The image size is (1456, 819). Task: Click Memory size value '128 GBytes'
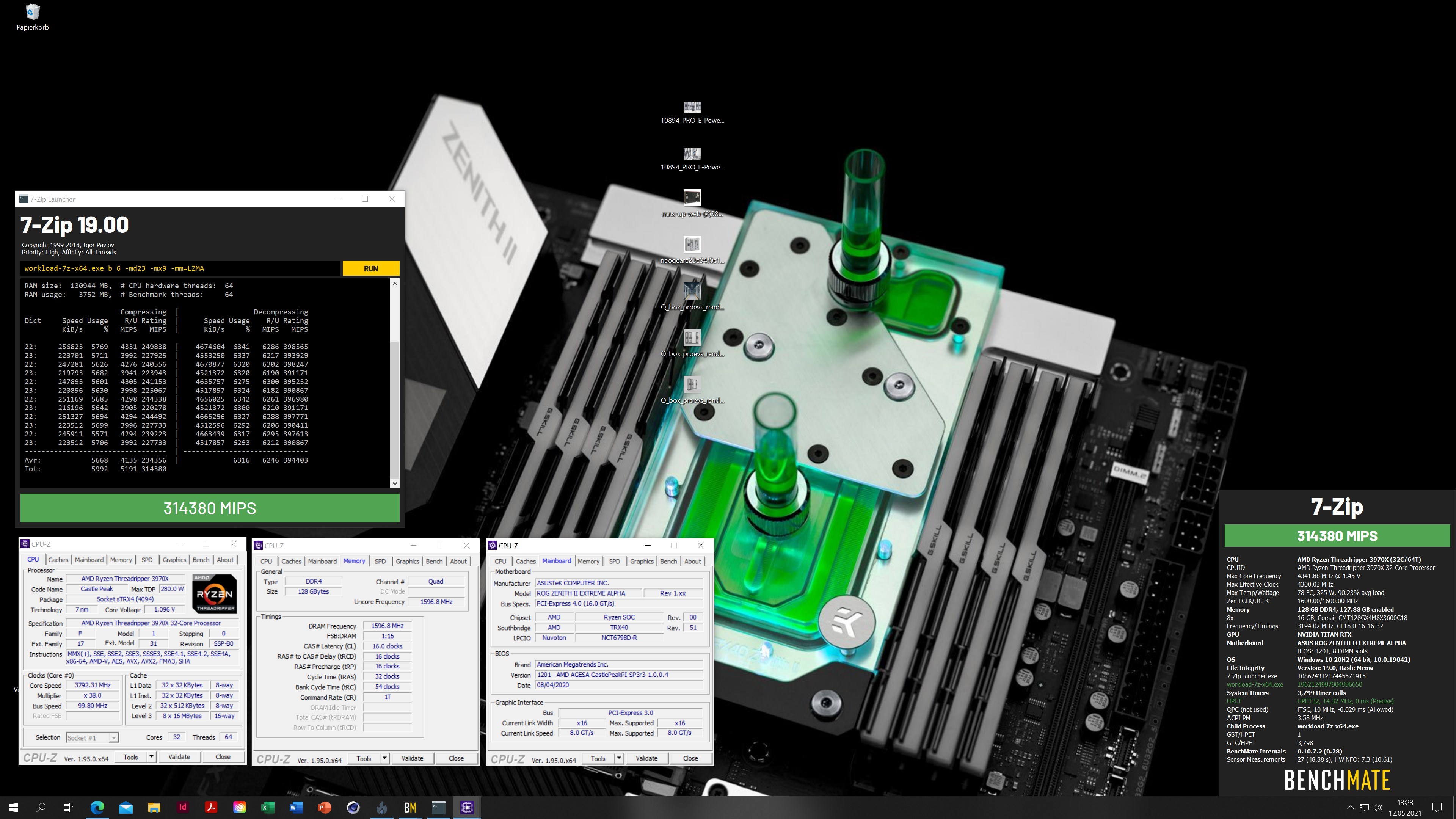pyautogui.click(x=313, y=592)
